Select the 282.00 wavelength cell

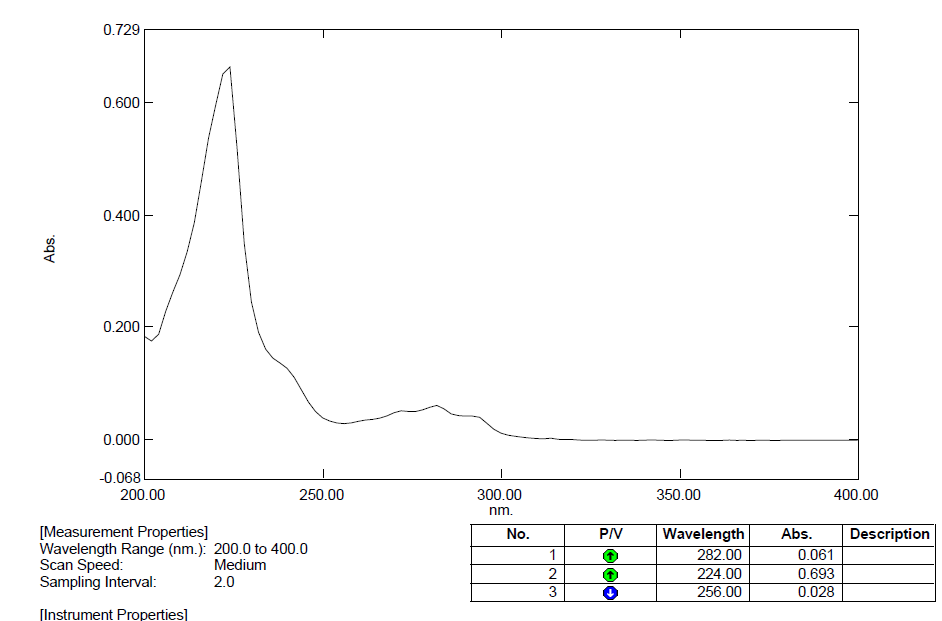[719, 555]
